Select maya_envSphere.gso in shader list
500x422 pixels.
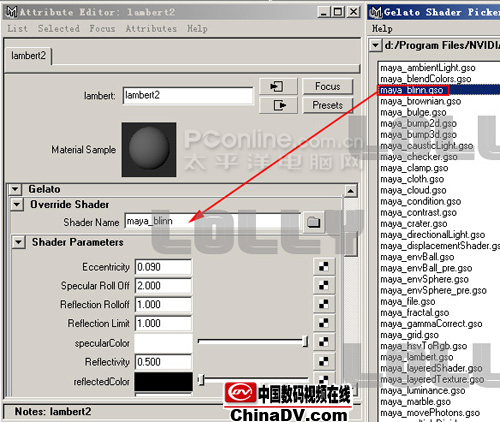pos(424,279)
